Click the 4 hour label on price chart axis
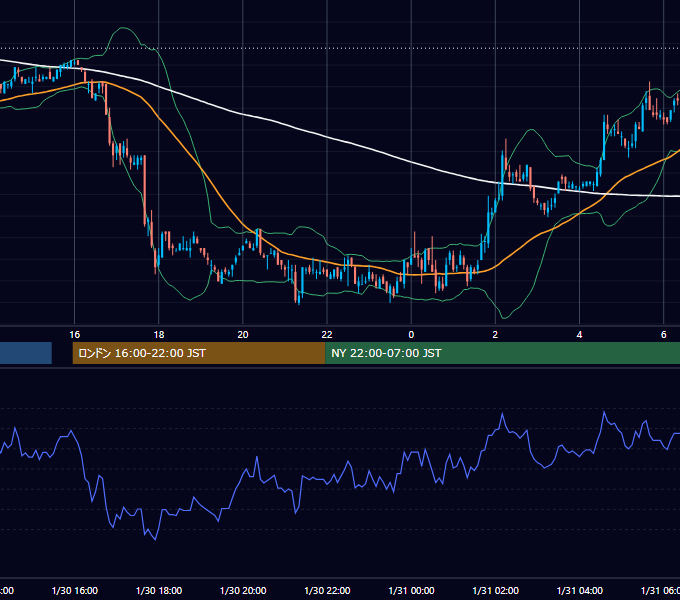Screen dimensions: 680x600 579,334
